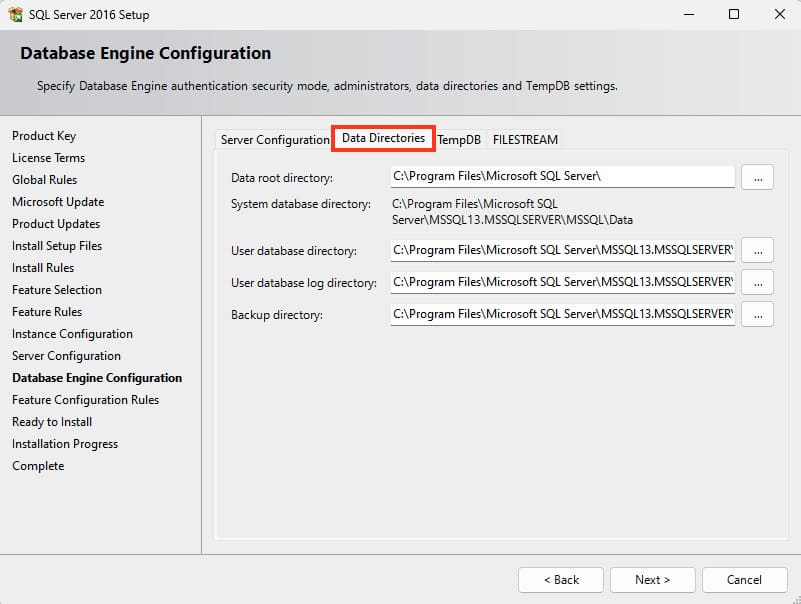Select Feature Selection in the sidebar
Screen dimensions: 801x604
point(57,290)
